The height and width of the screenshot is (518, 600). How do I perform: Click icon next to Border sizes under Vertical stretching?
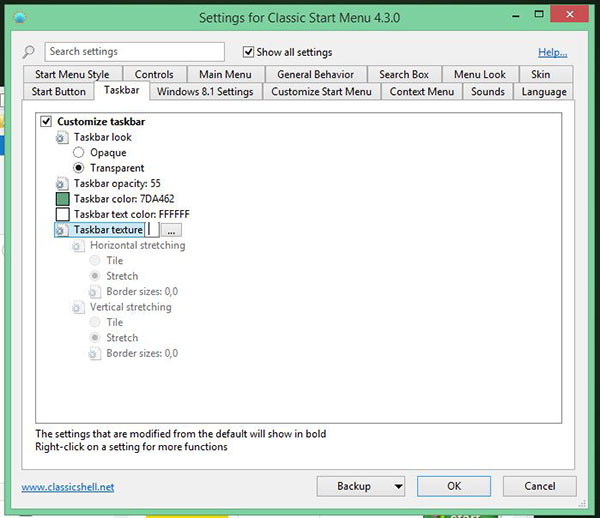(x=95, y=353)
